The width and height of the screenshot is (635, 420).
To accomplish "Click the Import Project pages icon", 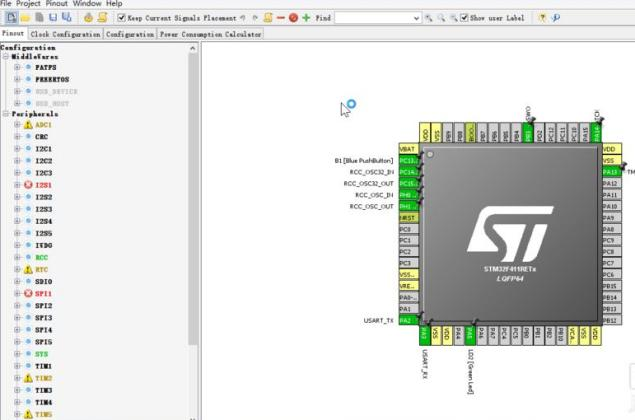I will (x=39, y=17).
